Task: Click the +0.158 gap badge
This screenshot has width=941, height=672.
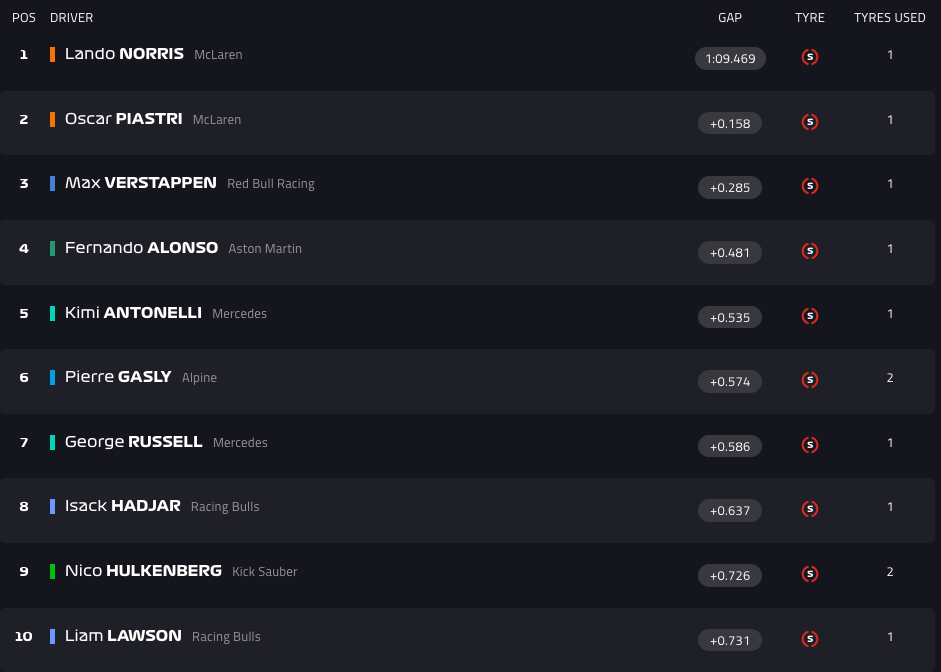Action: click(730, 123)
